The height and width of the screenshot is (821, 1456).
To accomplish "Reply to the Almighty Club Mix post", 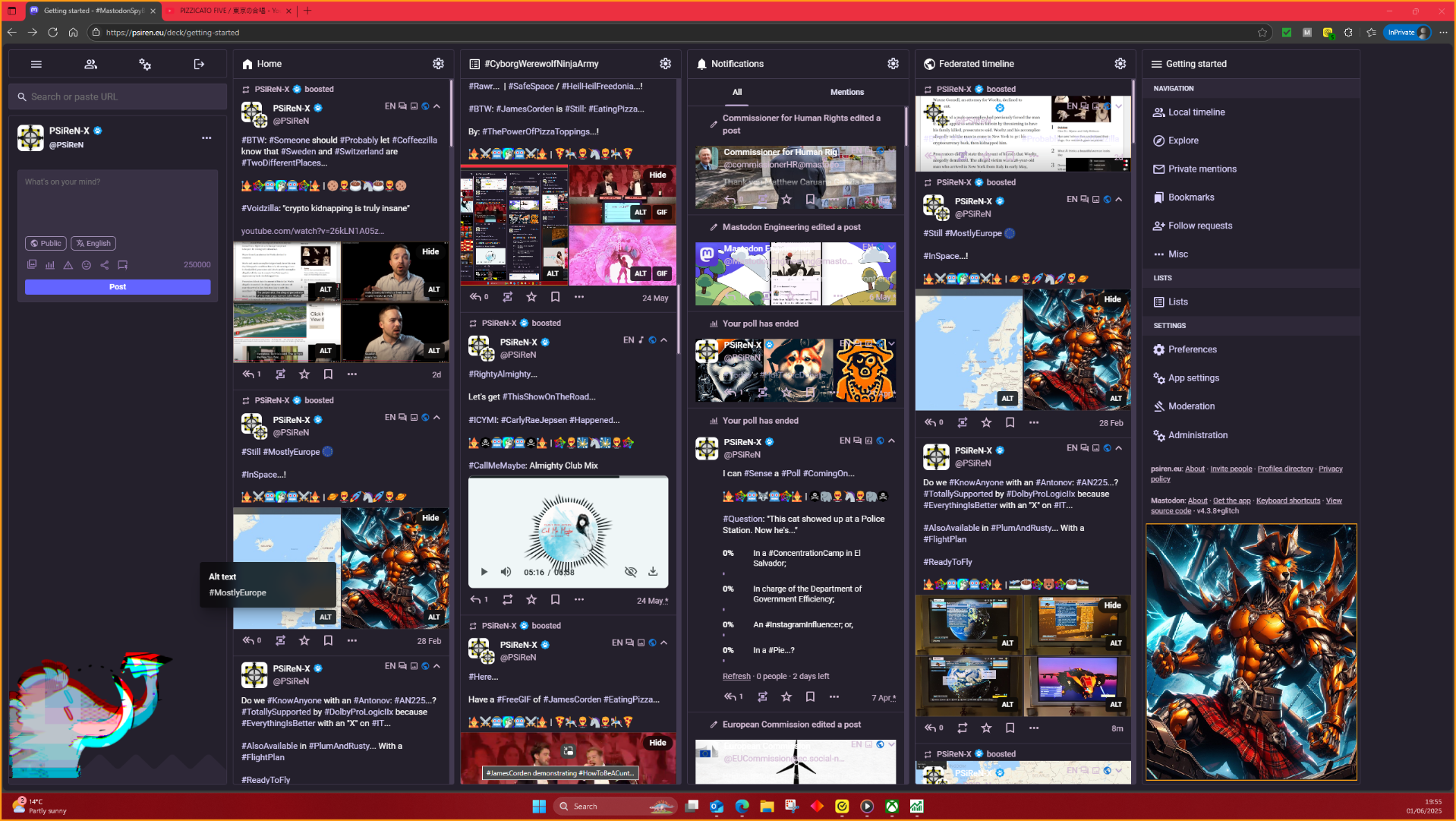I will pyautogui.click(x=476, y=599).
